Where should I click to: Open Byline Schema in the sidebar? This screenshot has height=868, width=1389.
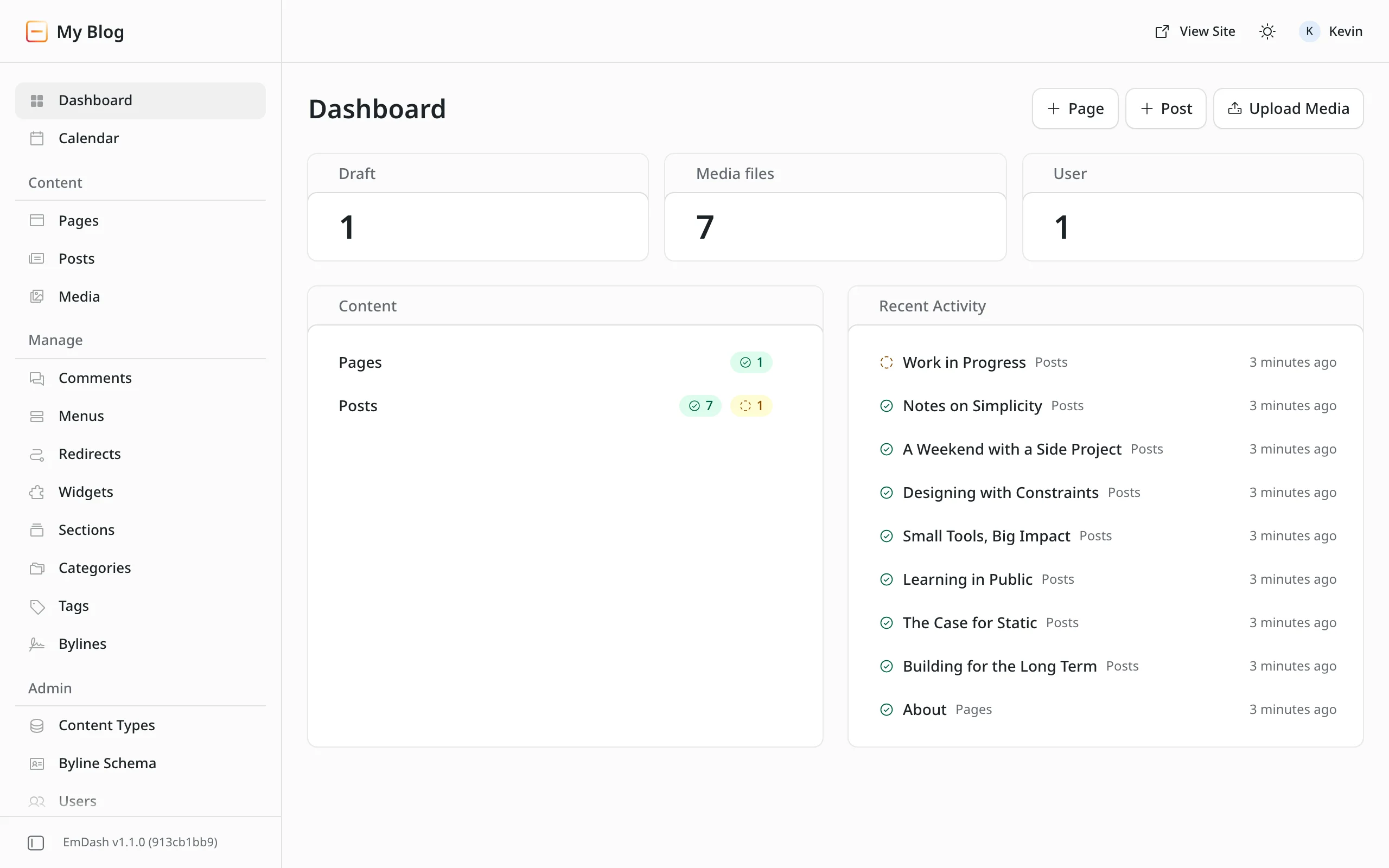(x=141, y=763)
